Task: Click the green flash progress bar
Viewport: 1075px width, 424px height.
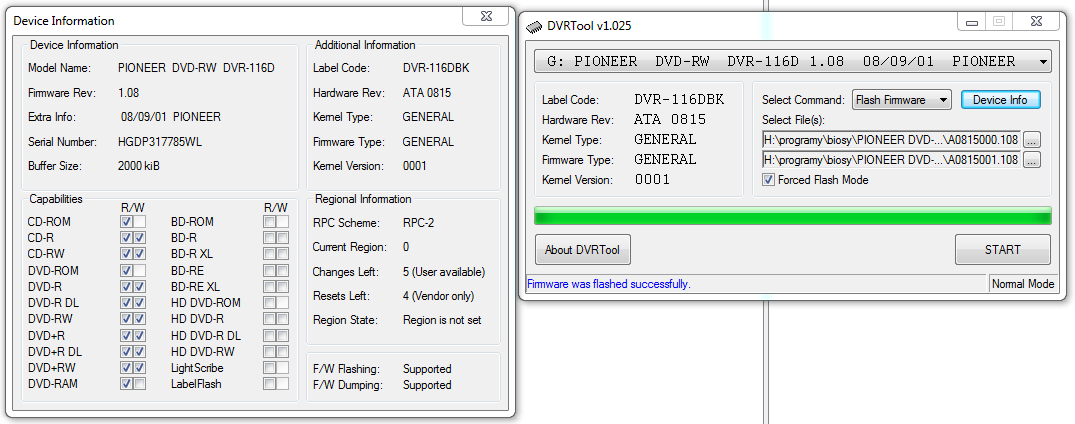Action: click(x=793, y=217)
